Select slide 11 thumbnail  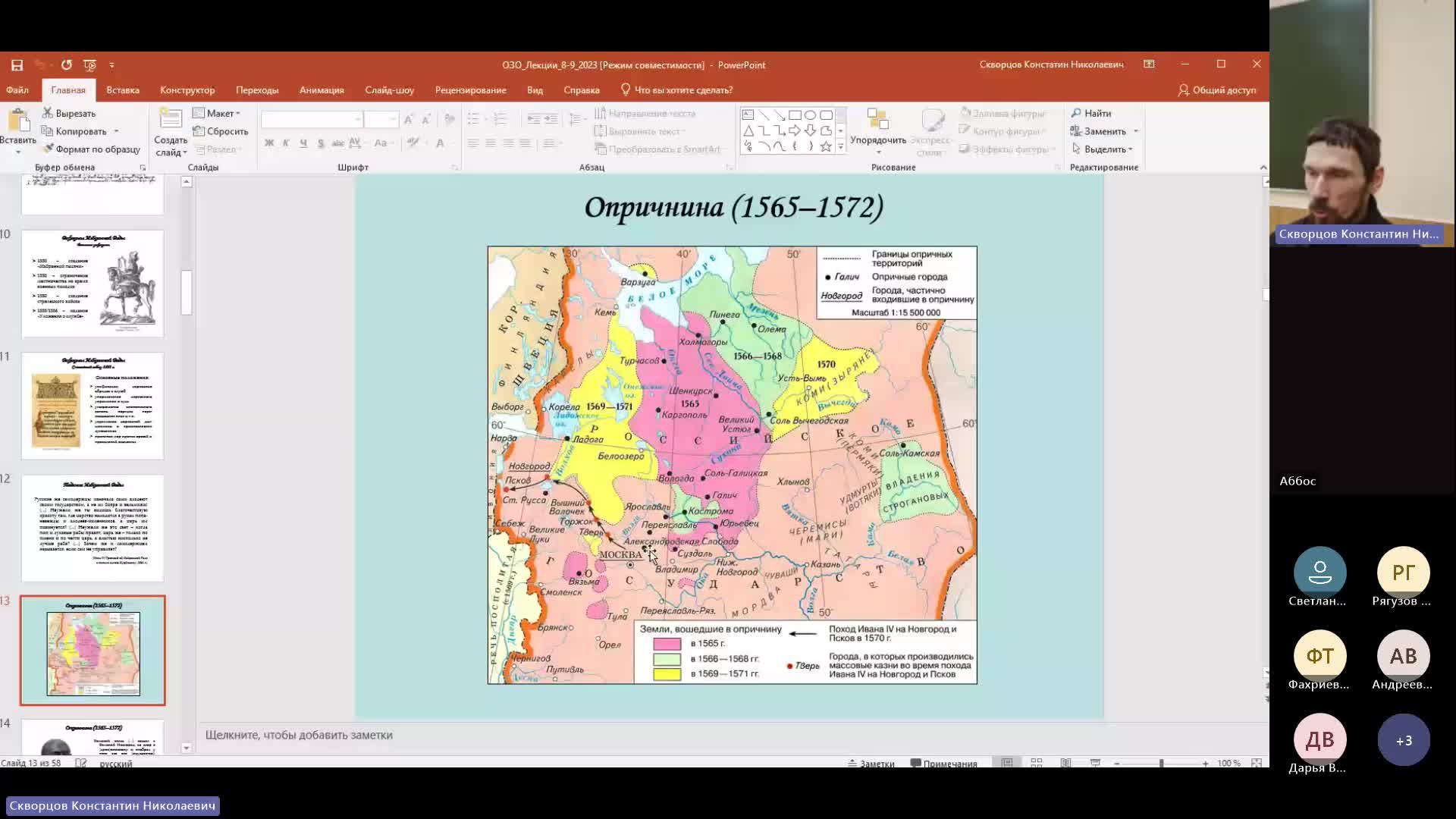pos(93,406)
